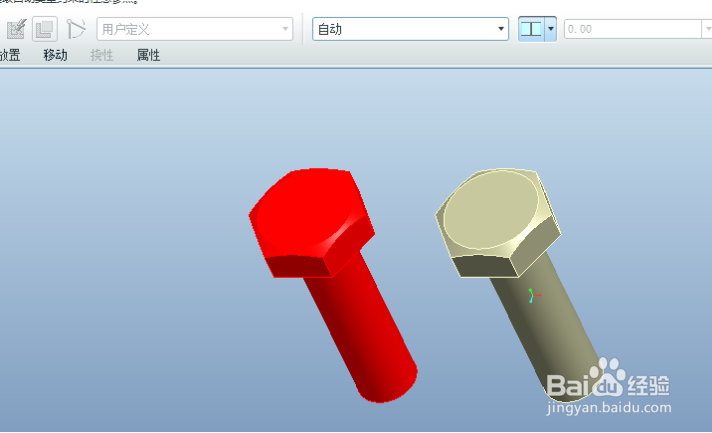Open the 属性 panel tab
The image size is (712, 433).
148,55
